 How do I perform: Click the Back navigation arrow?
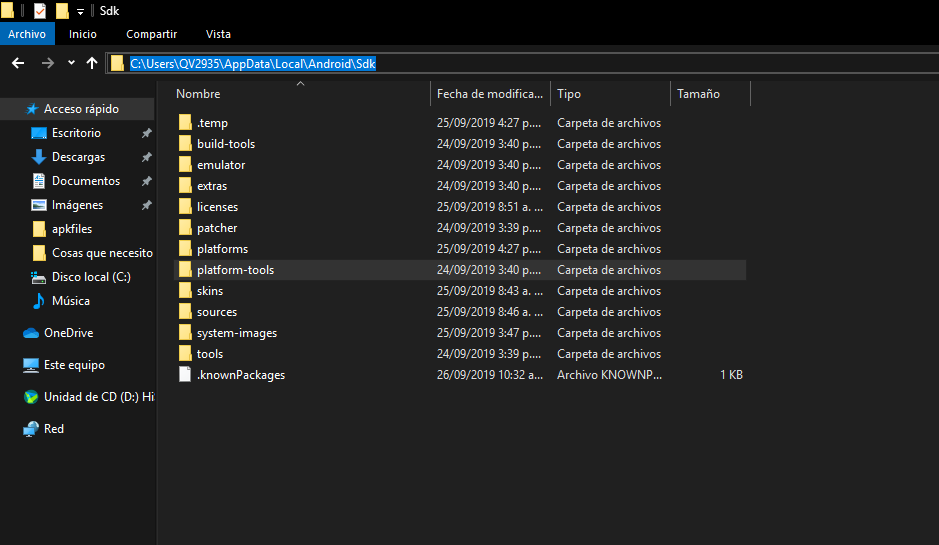click(17, 63)
